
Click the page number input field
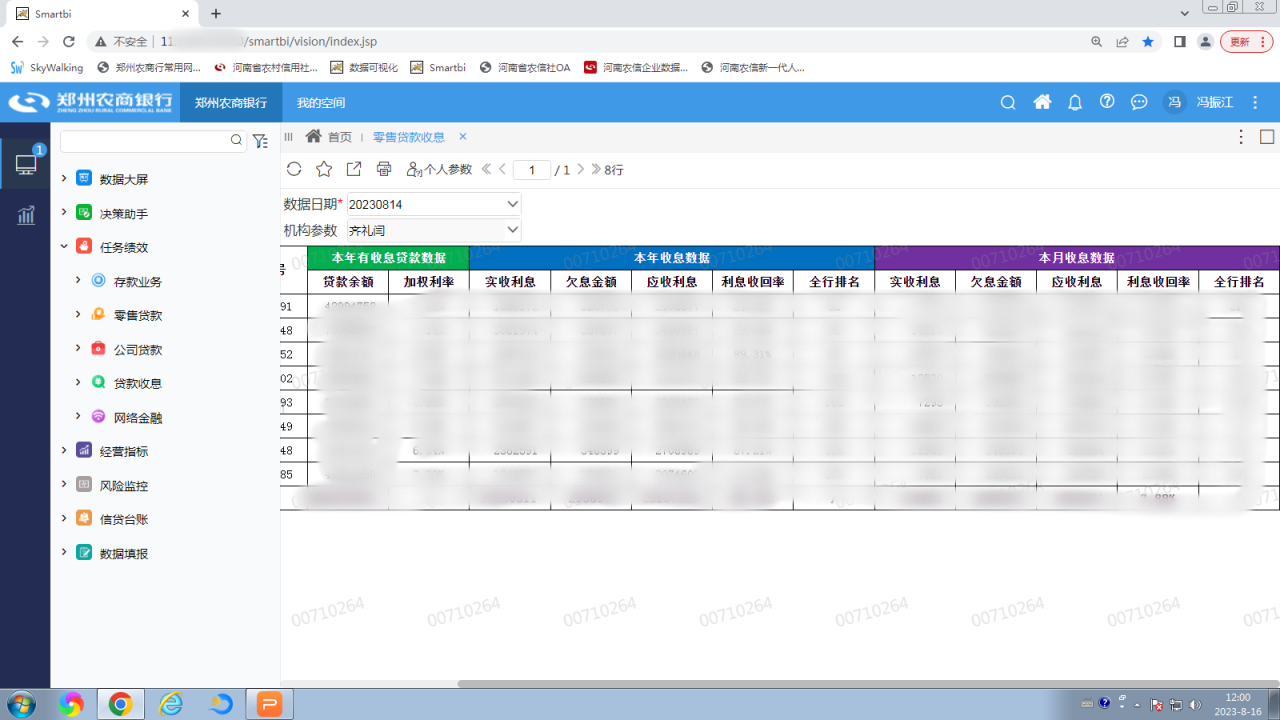tap(531, 170)
